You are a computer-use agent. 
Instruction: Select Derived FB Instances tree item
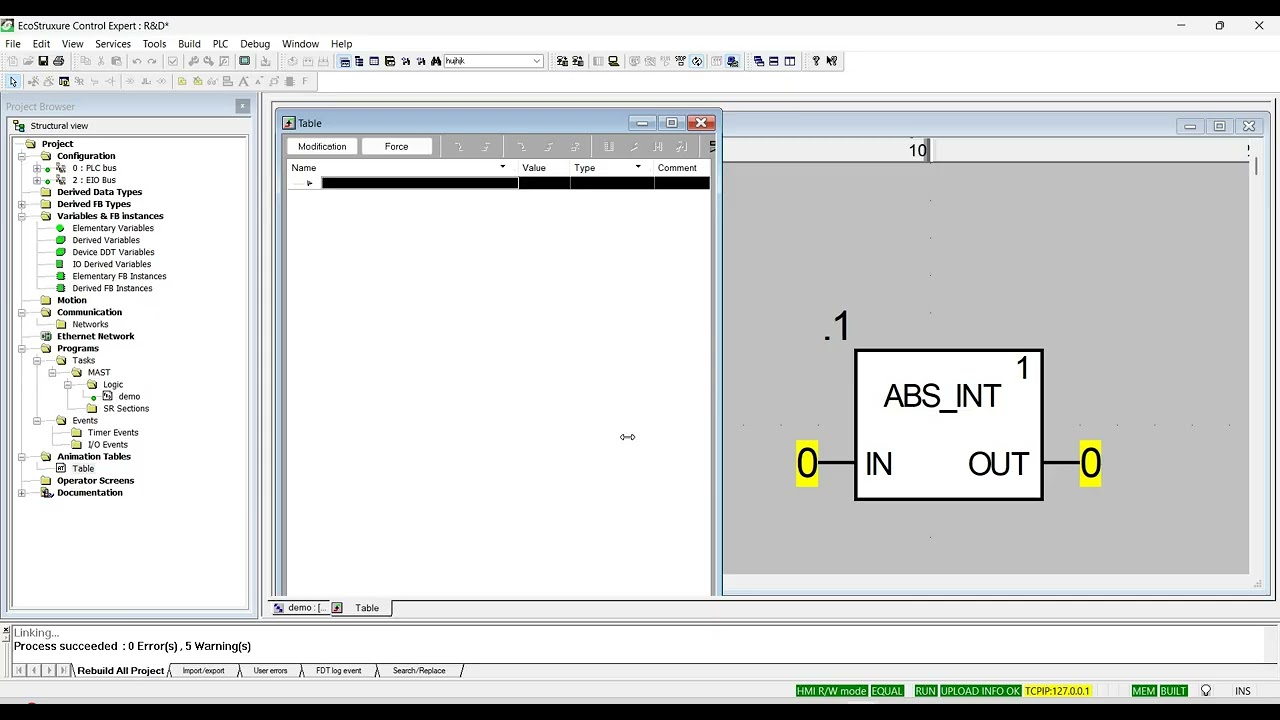112,288
